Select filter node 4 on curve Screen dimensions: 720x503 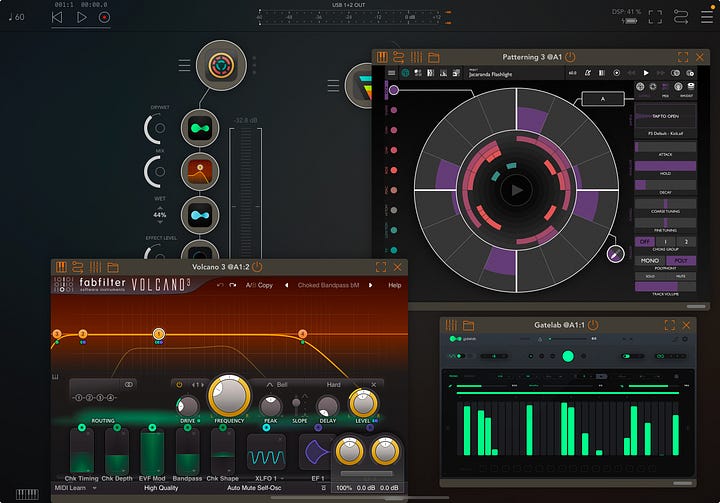[302, 334]
